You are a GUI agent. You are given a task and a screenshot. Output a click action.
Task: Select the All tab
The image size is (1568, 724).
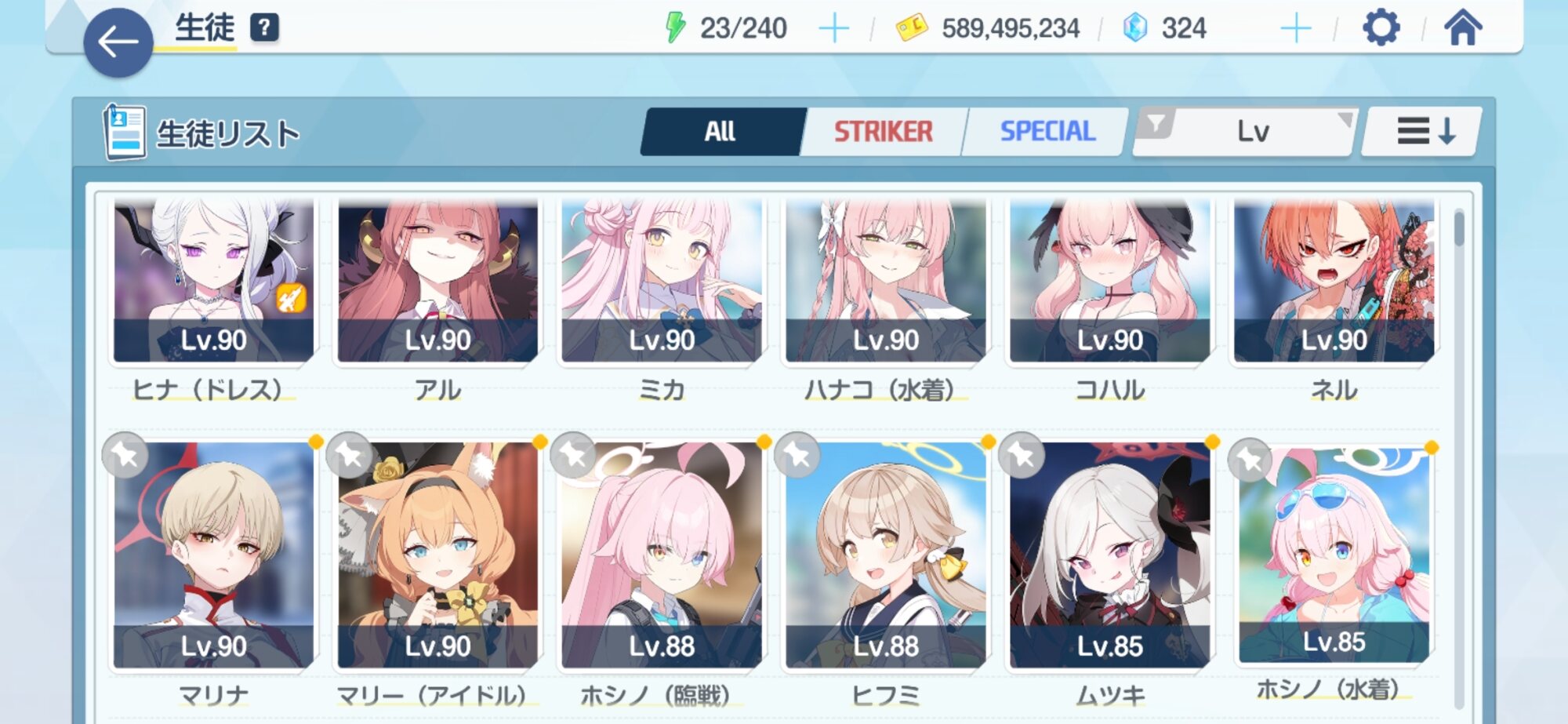tap(721, 132)
